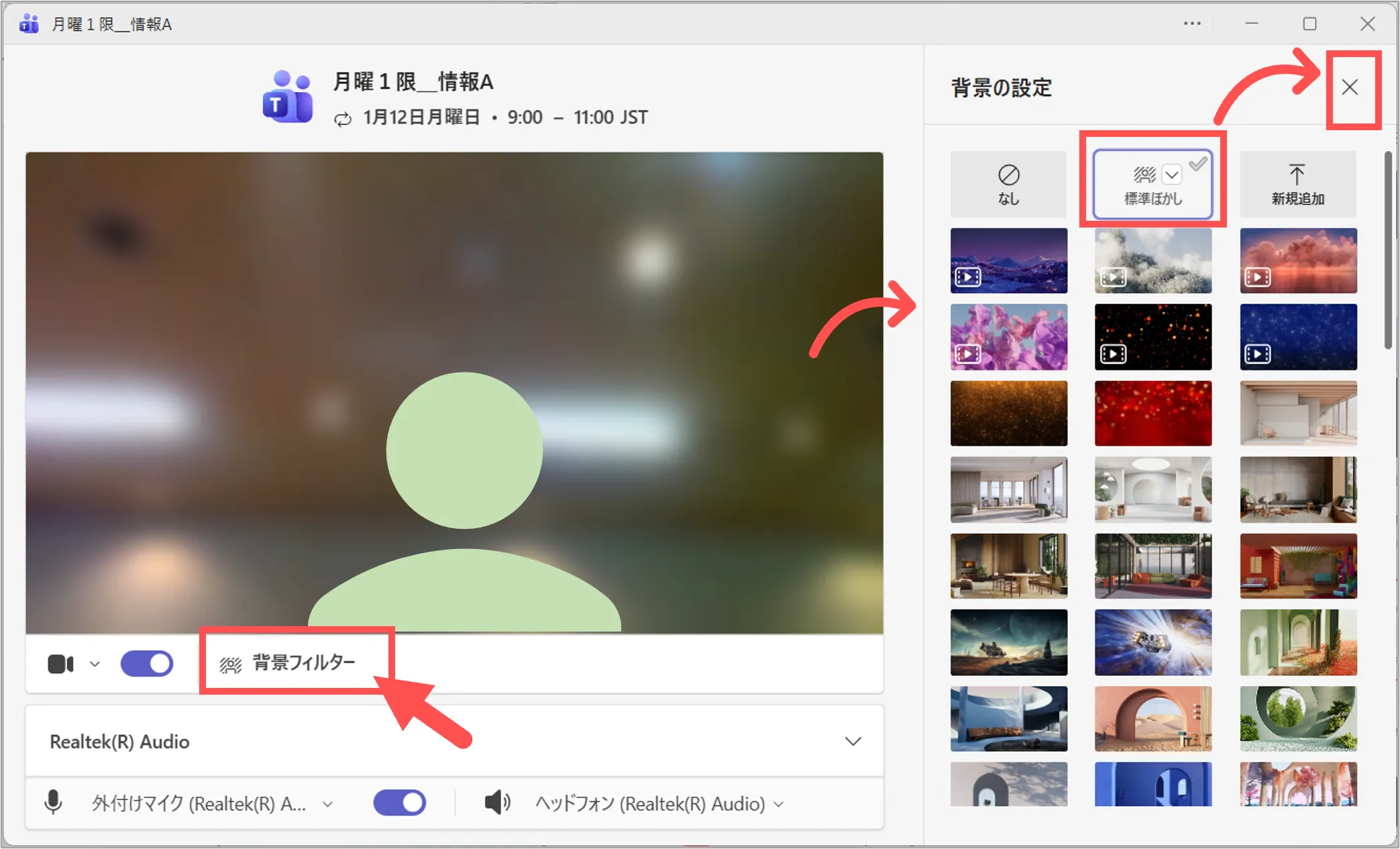Open the three-dot more options menu
1400x849 pixels.
(x=1192, y=24)
